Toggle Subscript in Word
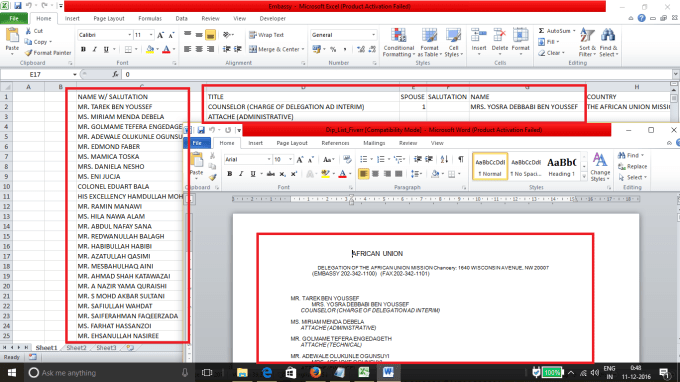This screenshot has width=680, height=382. point(282,174)
